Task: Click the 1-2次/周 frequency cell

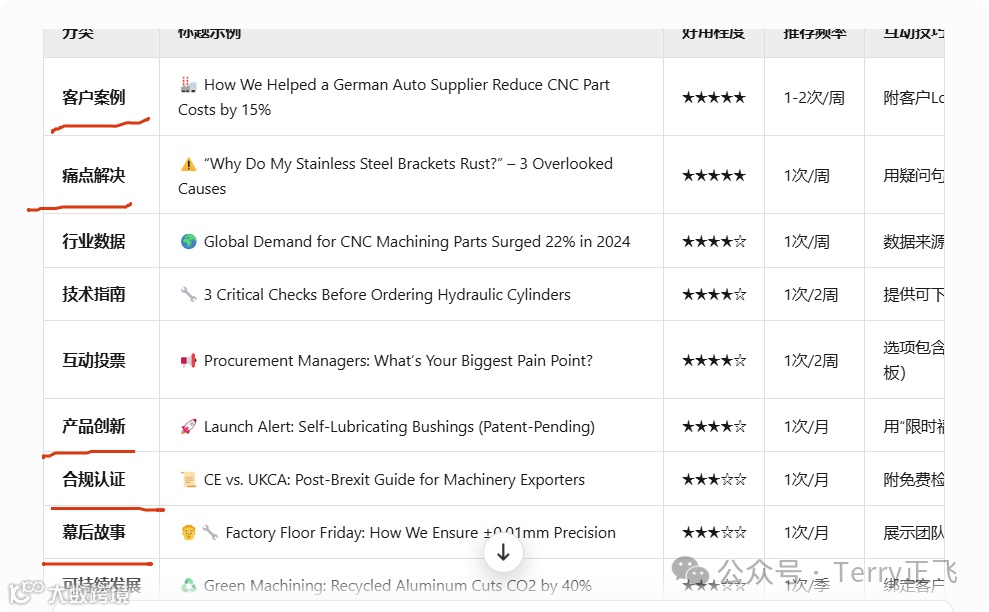Action: pos(814,97)
